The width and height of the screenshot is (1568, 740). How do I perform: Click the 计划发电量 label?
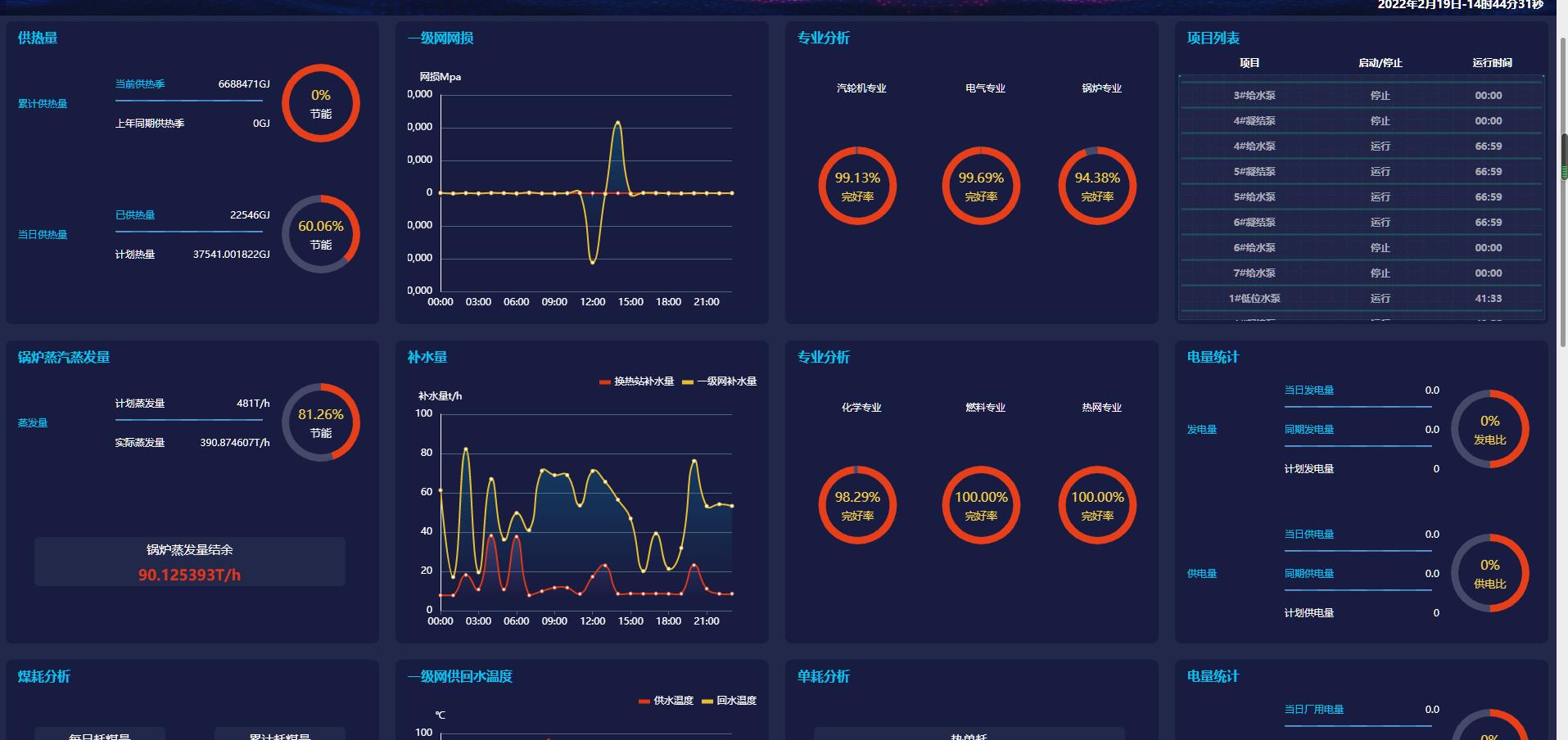(x=1309, y=469)
